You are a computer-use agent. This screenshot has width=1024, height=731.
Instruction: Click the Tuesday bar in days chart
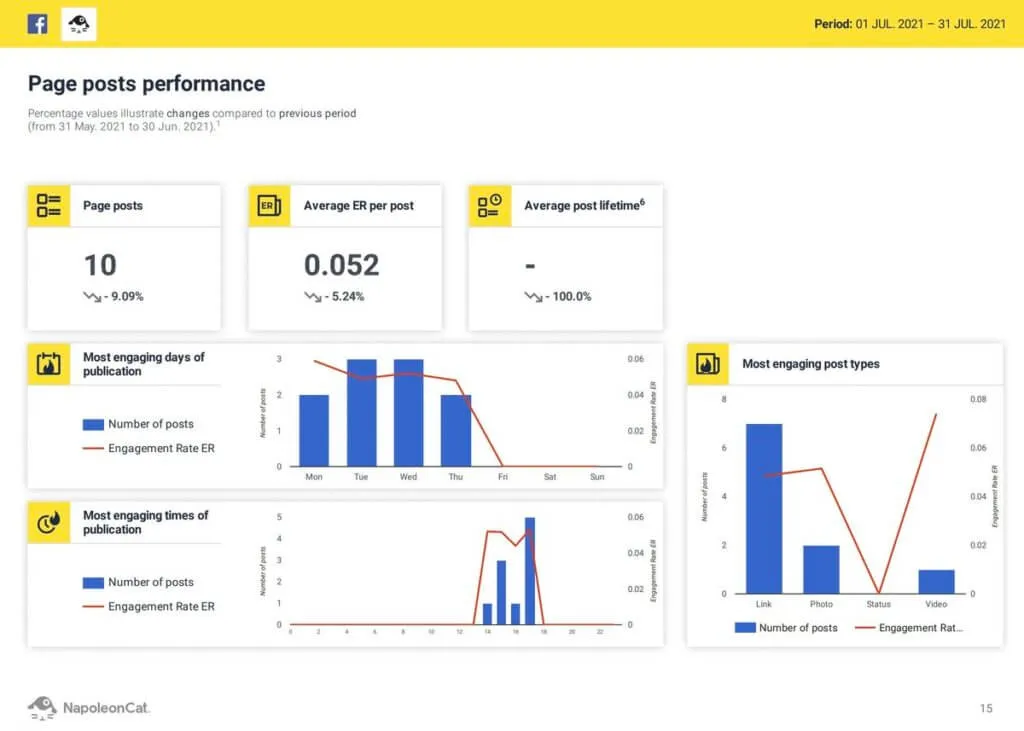click(361, 412)
